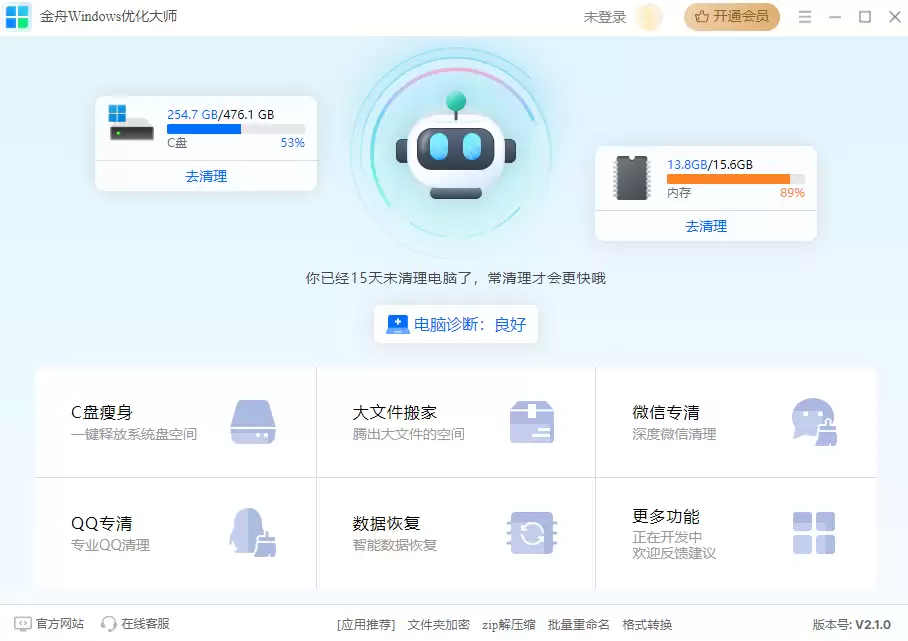This screenshot has width=908, height=641.
Task: Open the 数据恢复 feature
Action: point(456,533)
